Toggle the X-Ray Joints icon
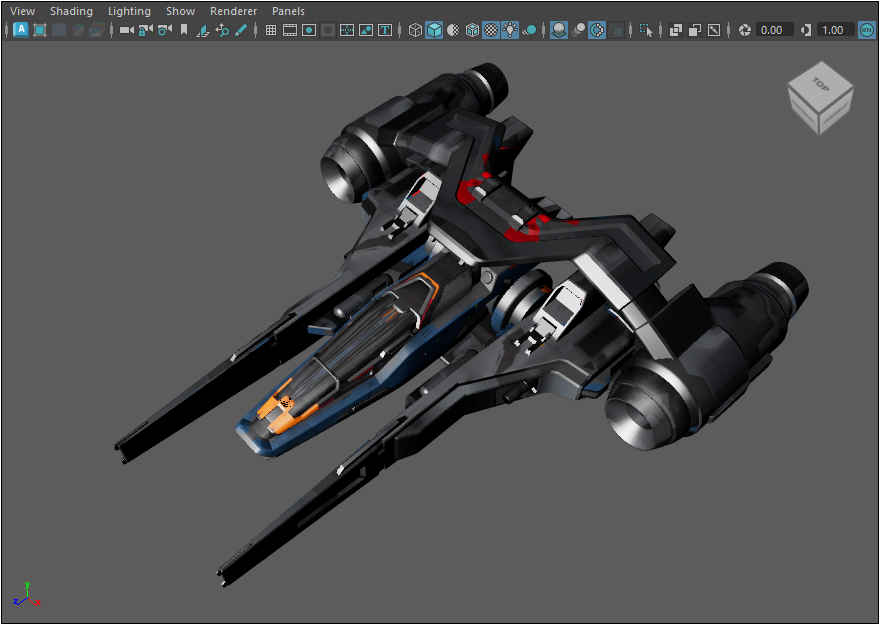Screen dimensions: 880x625 (x=714, y=30)
